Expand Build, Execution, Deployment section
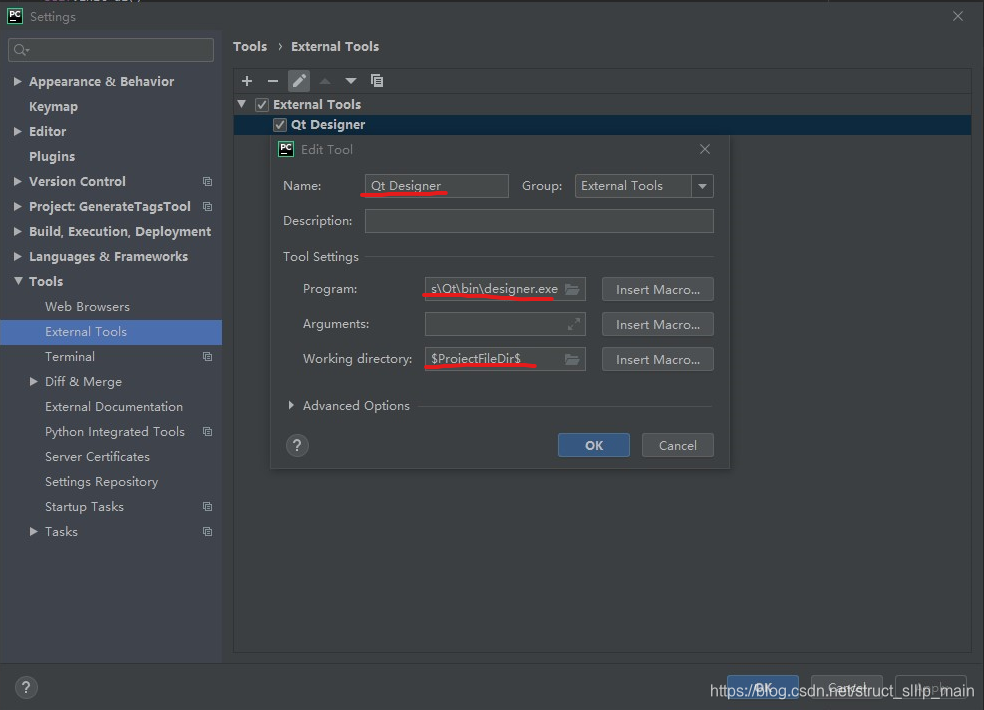 click(18, 232)
